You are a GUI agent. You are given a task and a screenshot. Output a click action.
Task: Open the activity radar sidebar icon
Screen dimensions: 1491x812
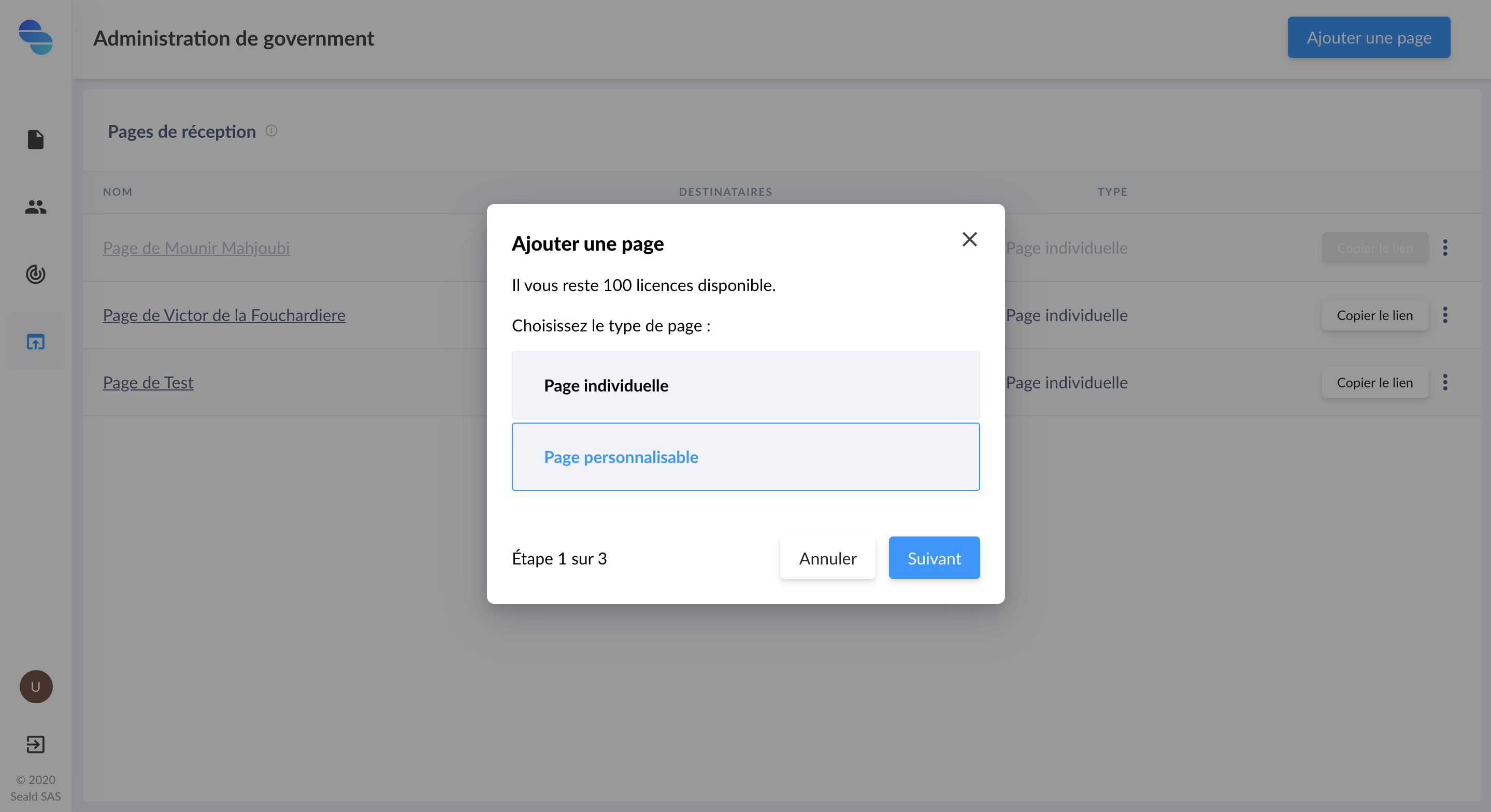click(x=35, y=274)
